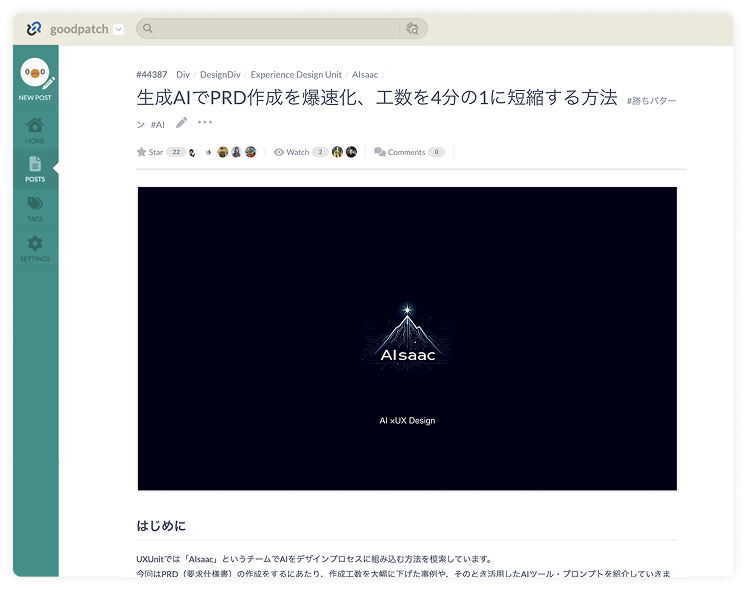746x590 pixels.
Task: Open Settings gear in sidebar
Action: coord(35,249)
